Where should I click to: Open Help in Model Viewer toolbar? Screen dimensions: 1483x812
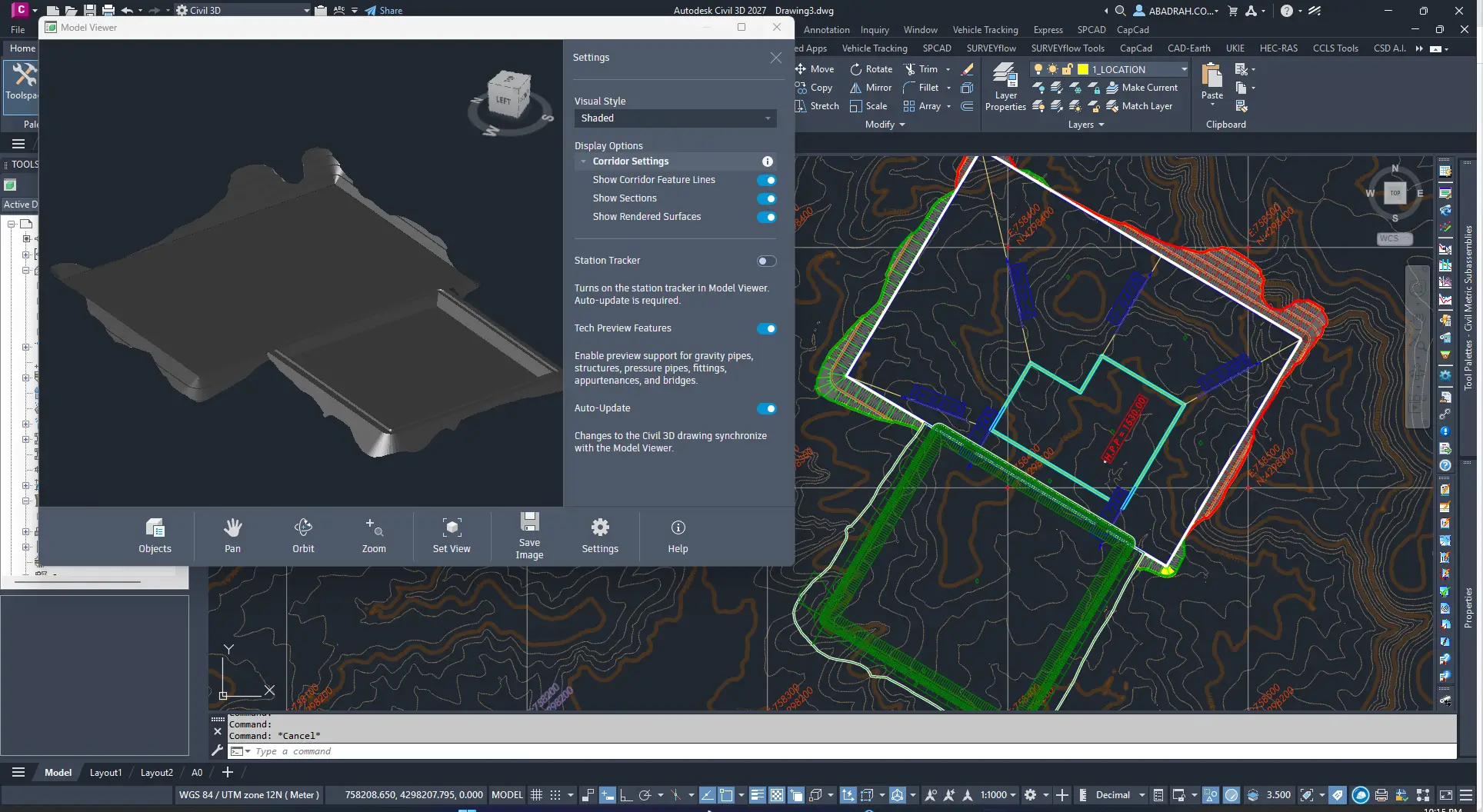(x=678, y=535)
